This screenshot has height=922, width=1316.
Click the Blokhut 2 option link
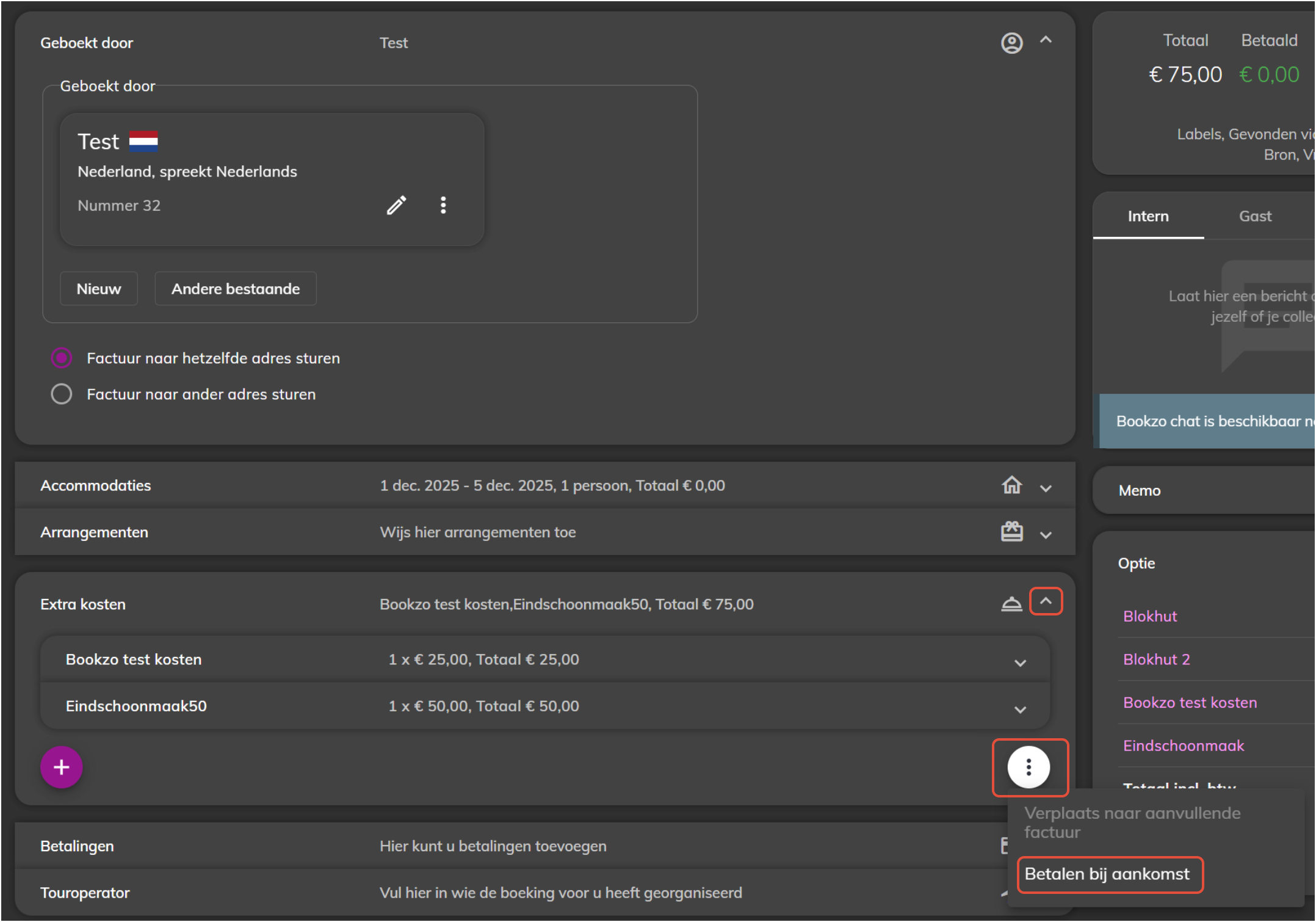pos(1156,659)
